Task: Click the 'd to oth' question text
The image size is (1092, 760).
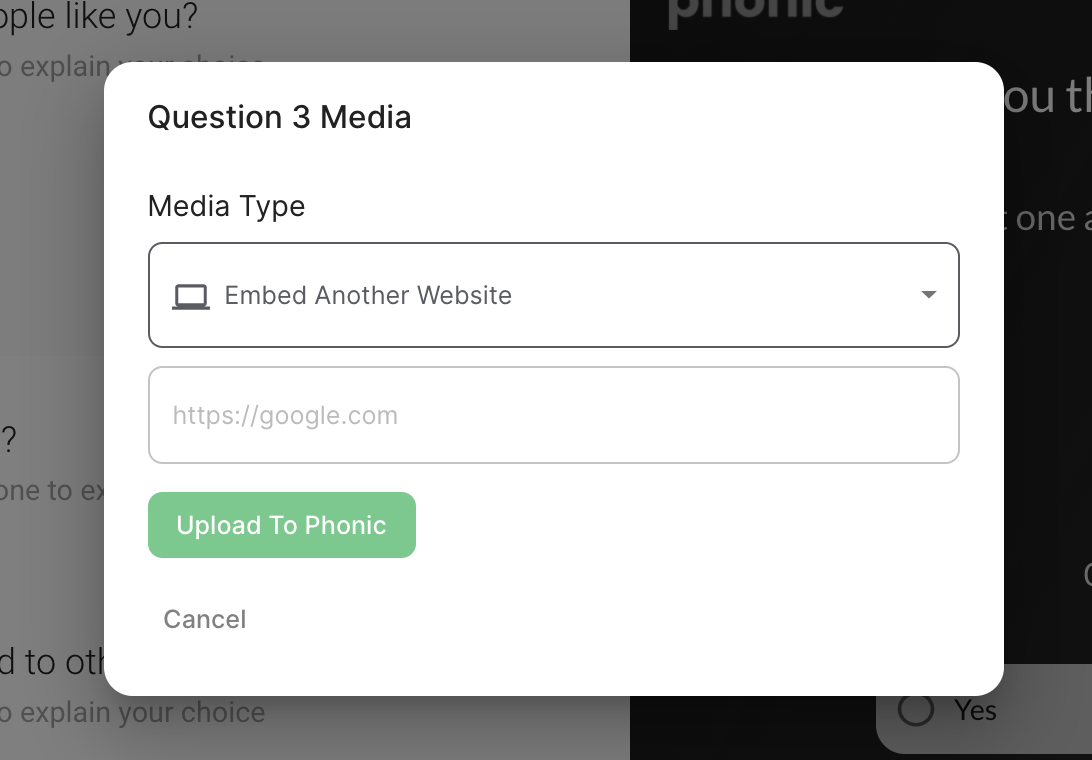Action: [x=52, y=663]
